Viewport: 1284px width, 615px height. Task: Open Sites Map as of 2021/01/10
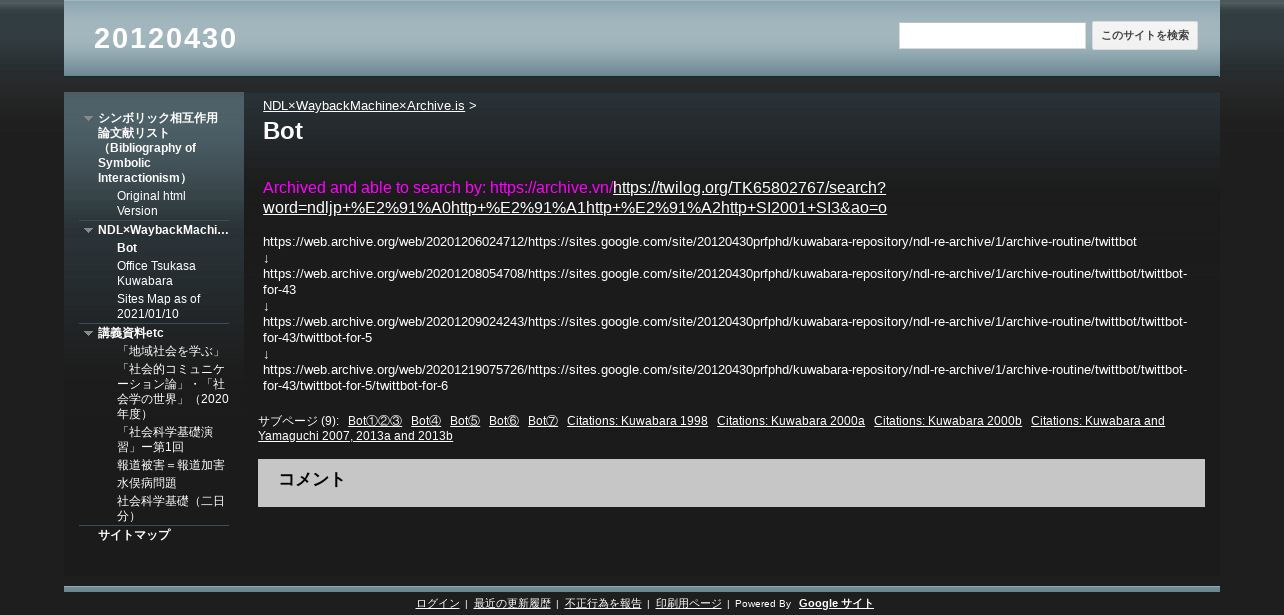pos(158,307)
